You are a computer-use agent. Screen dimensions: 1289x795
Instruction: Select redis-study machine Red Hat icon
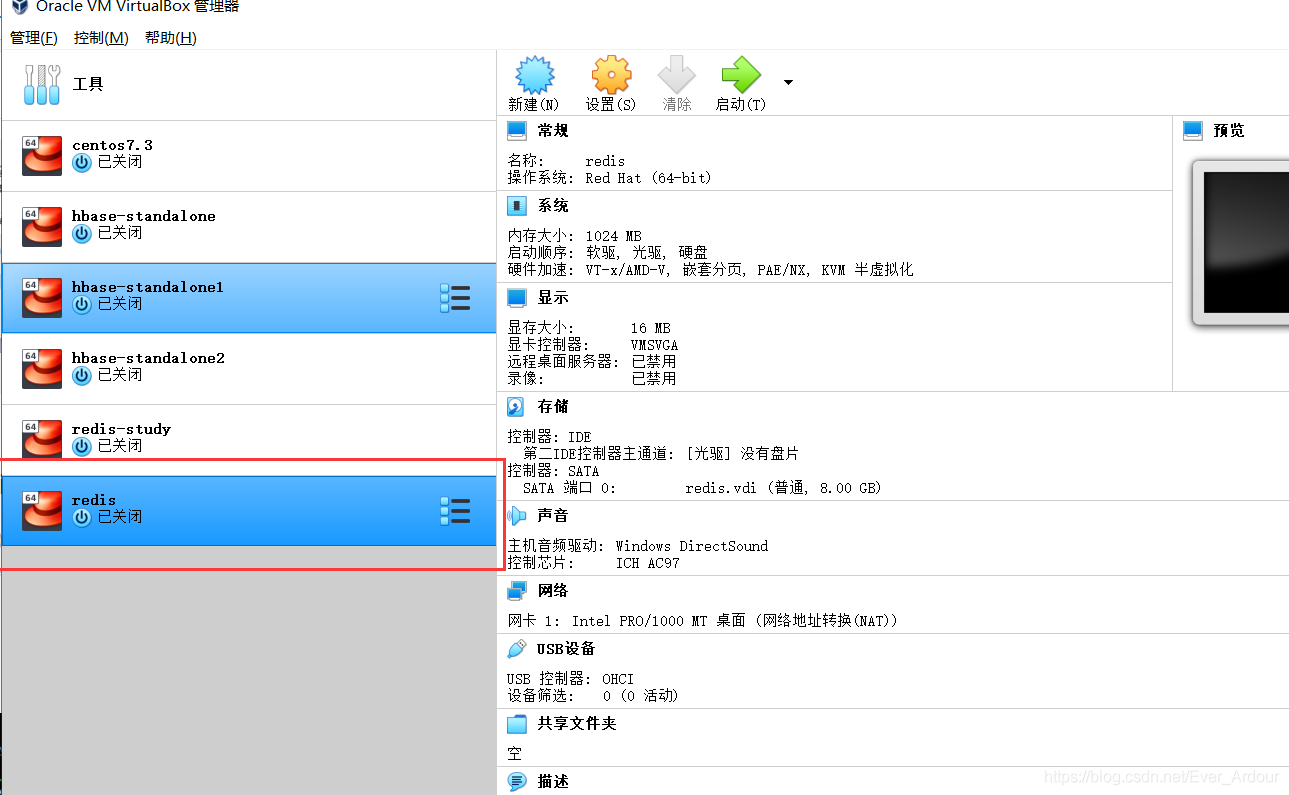point(42,439)
